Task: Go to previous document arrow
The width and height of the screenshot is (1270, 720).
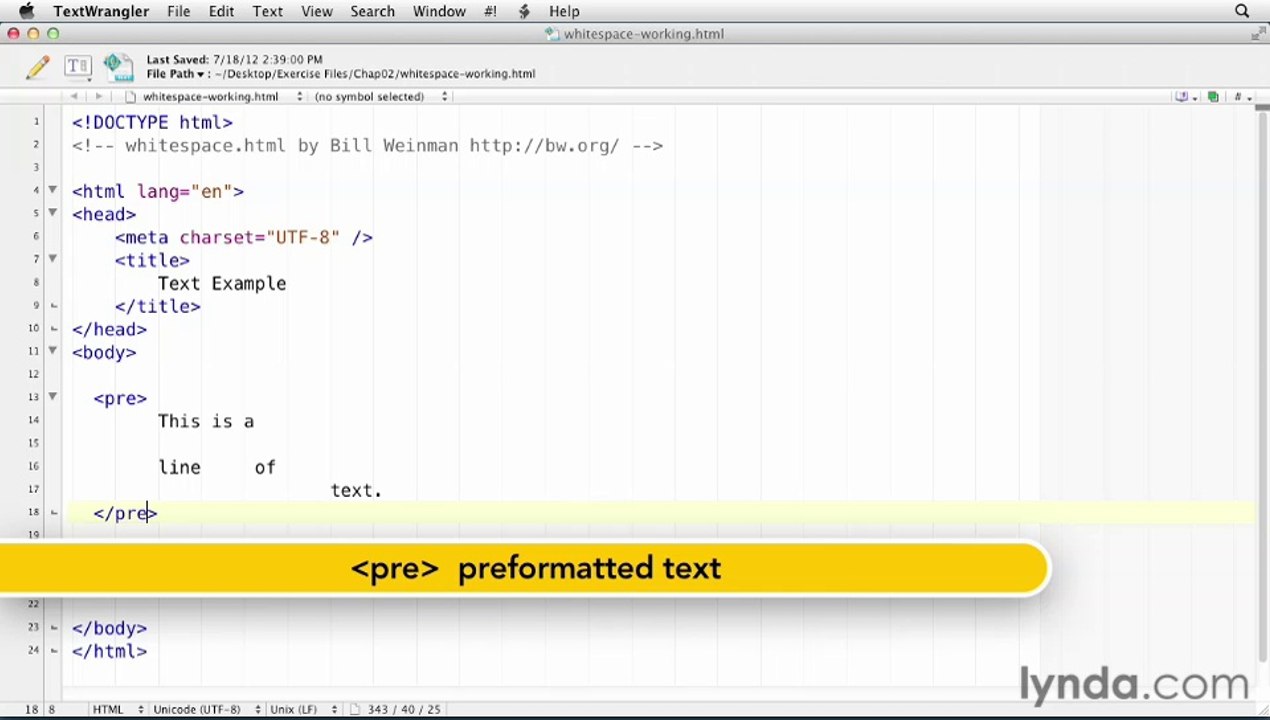Action: 74,96
